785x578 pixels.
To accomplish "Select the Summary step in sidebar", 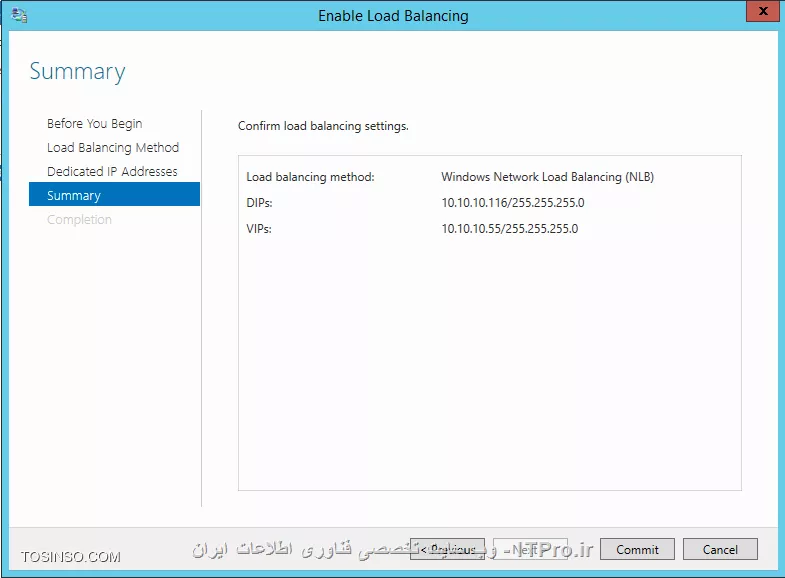I will pos(114,194).
